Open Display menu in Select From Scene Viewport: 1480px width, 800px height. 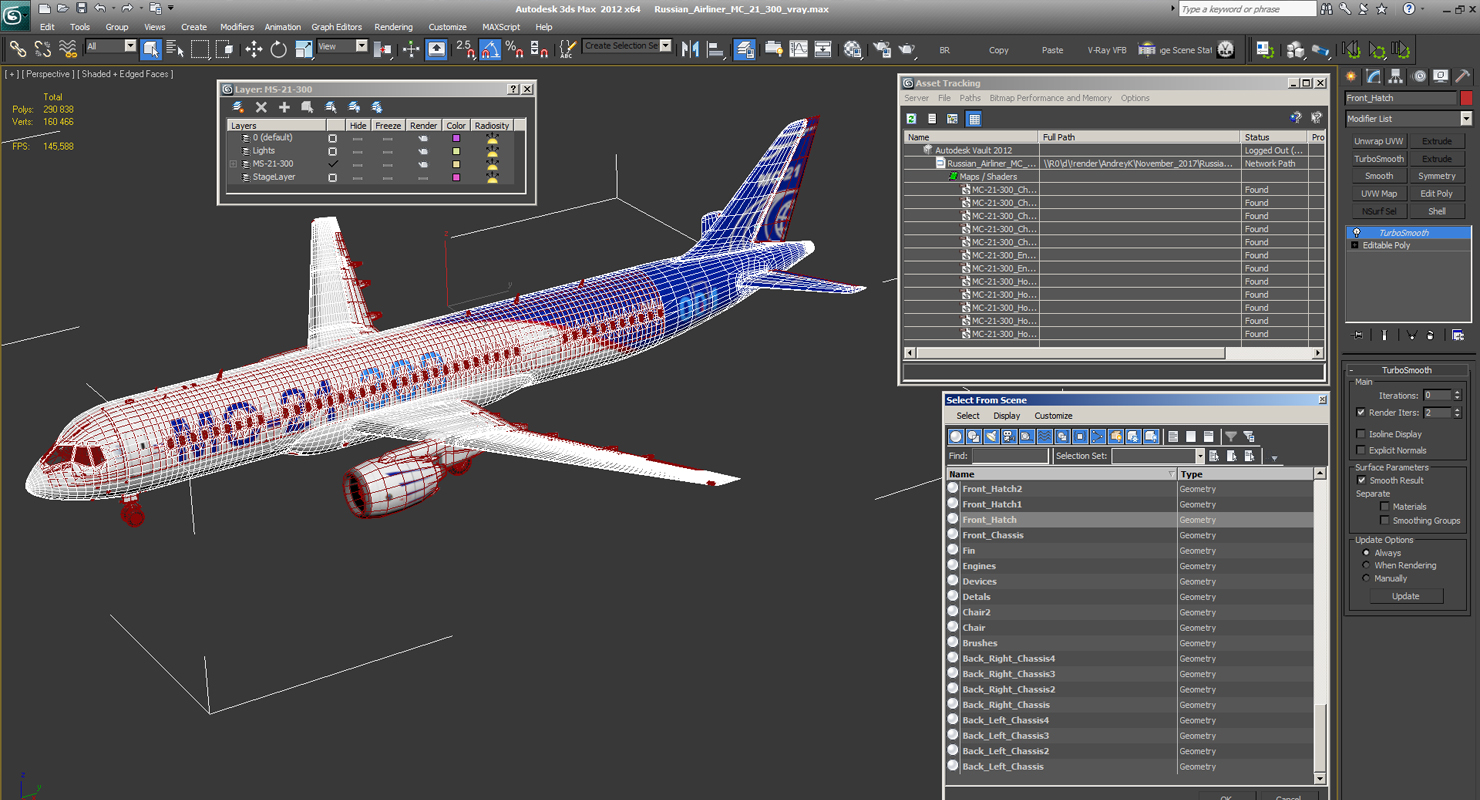1006,416
